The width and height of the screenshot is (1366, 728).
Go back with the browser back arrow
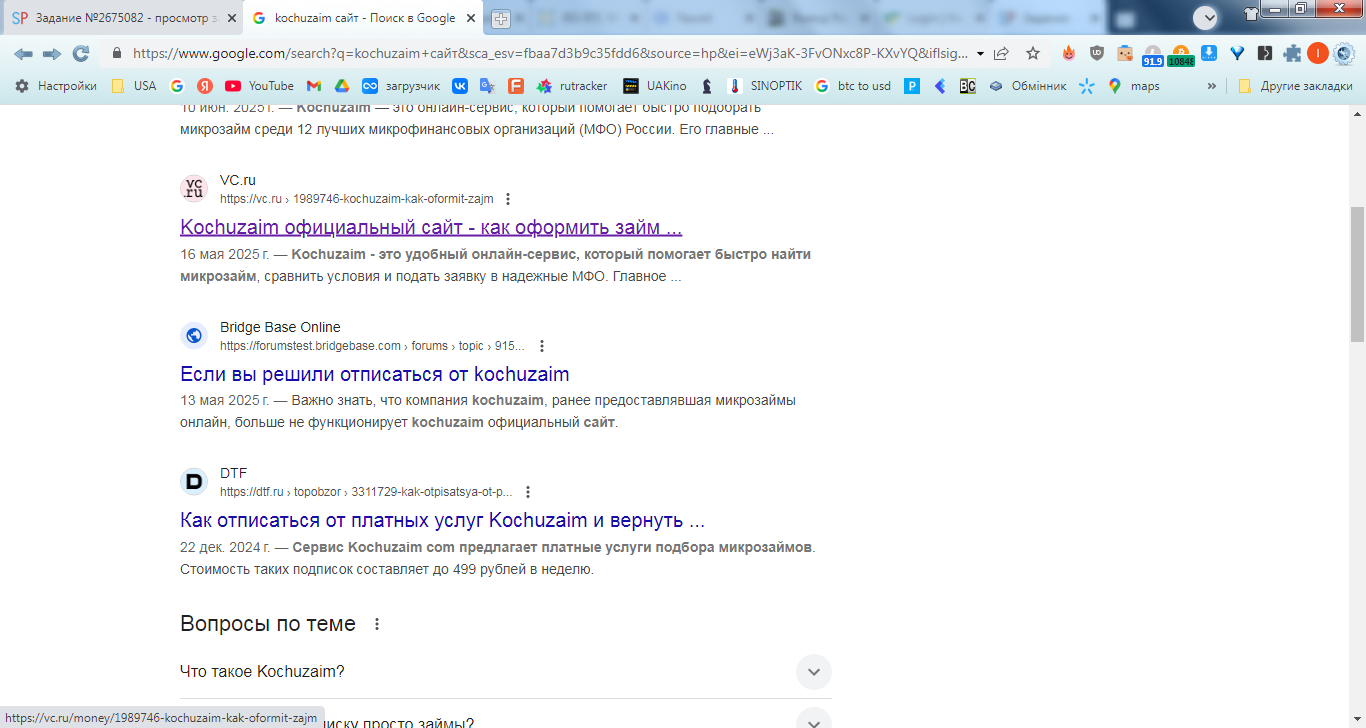tap(23, 54)
